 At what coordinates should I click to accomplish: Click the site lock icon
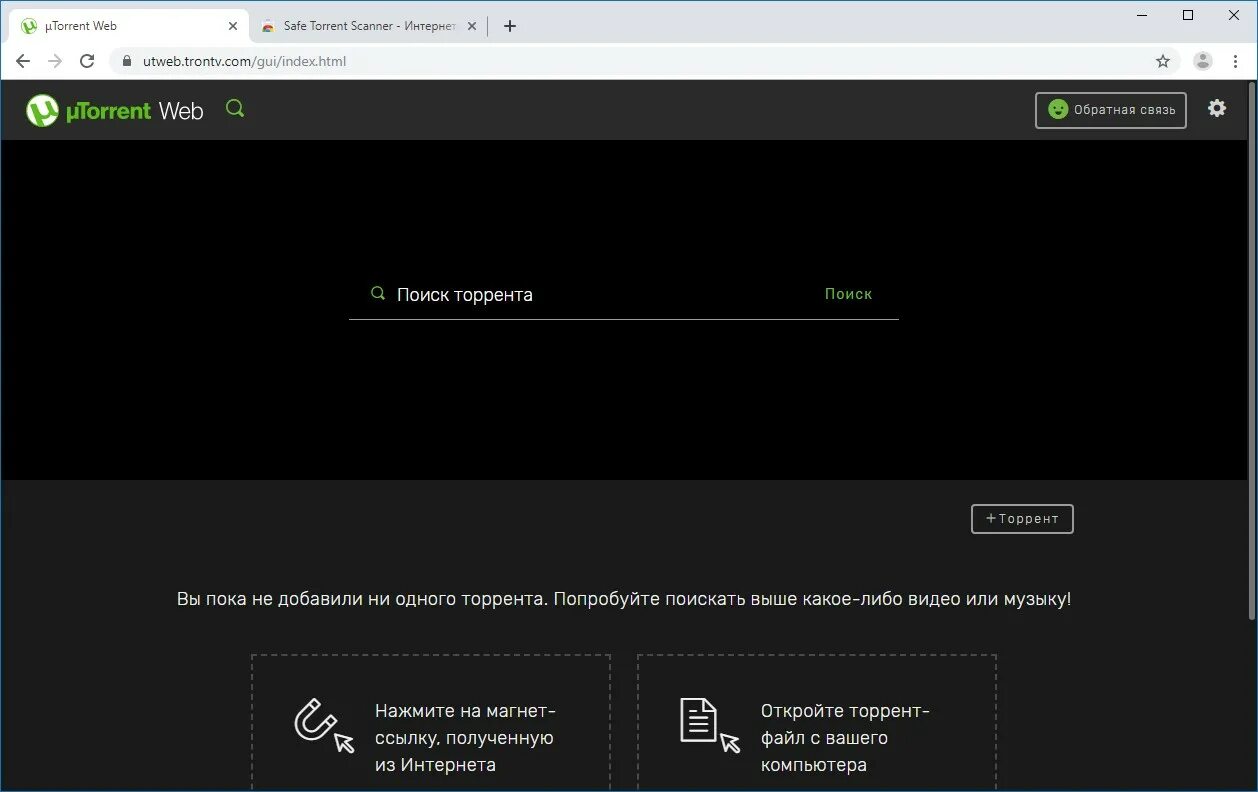(x=126, y=61)
